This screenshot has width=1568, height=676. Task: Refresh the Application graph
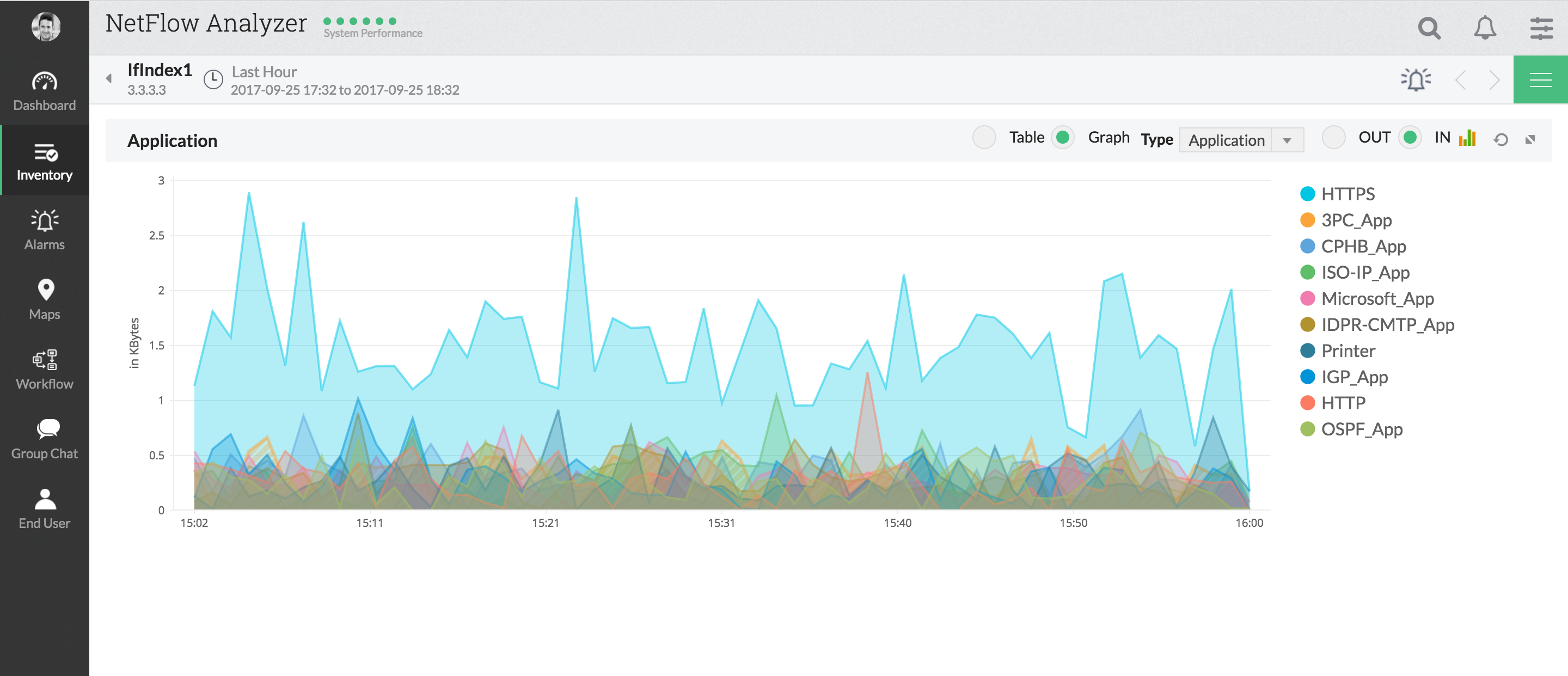coord(1500,140)
